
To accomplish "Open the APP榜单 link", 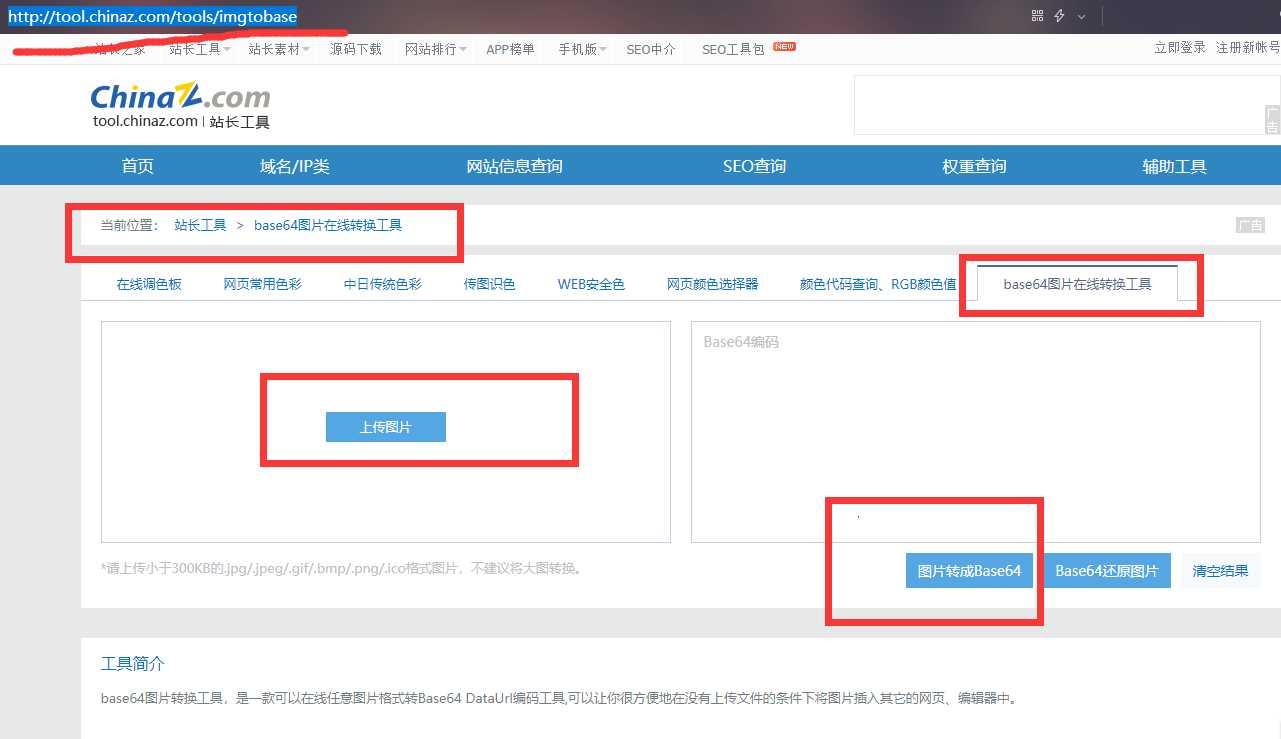I will [510, 49].
